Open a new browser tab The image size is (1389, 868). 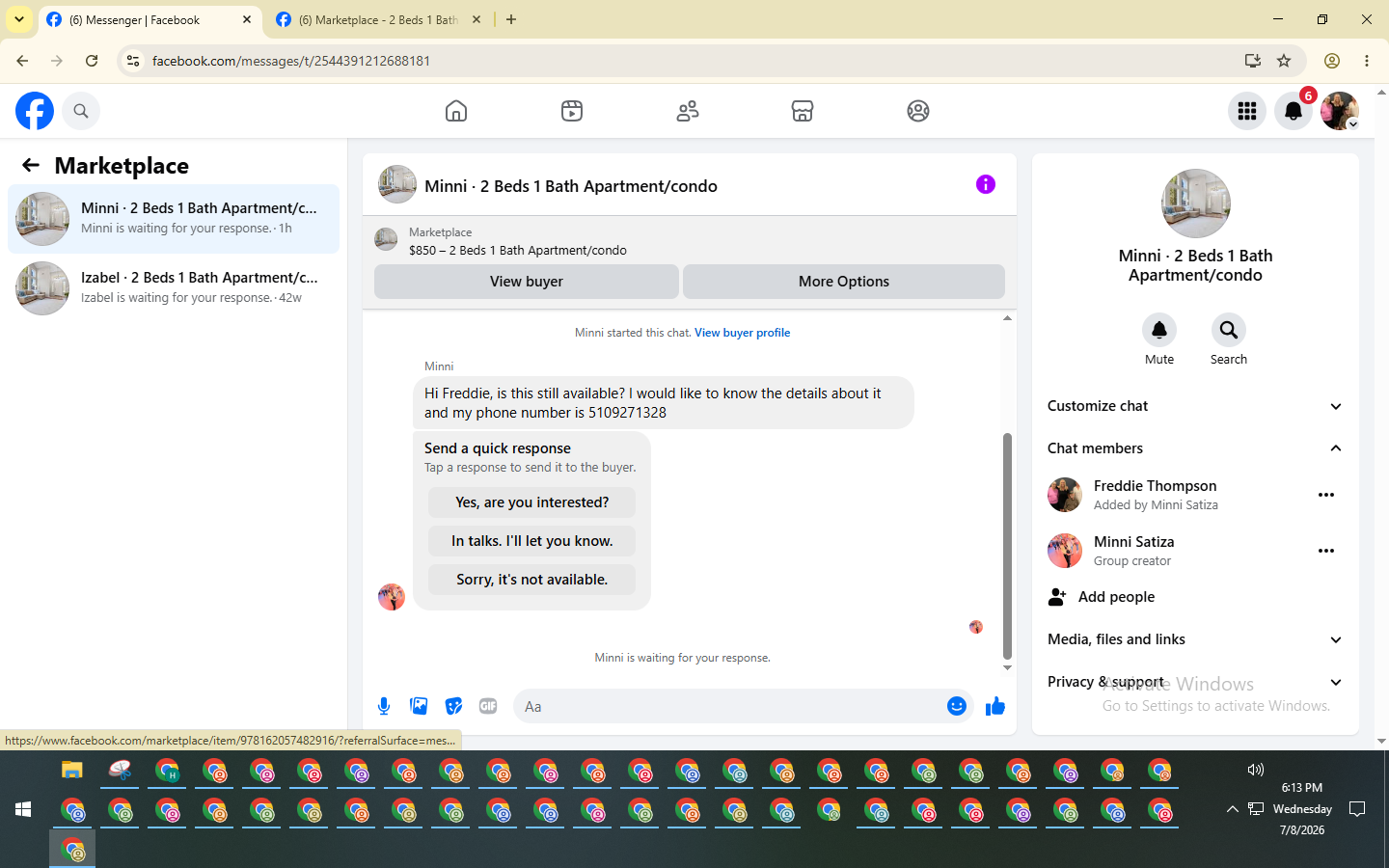click(x=511, y=19)
